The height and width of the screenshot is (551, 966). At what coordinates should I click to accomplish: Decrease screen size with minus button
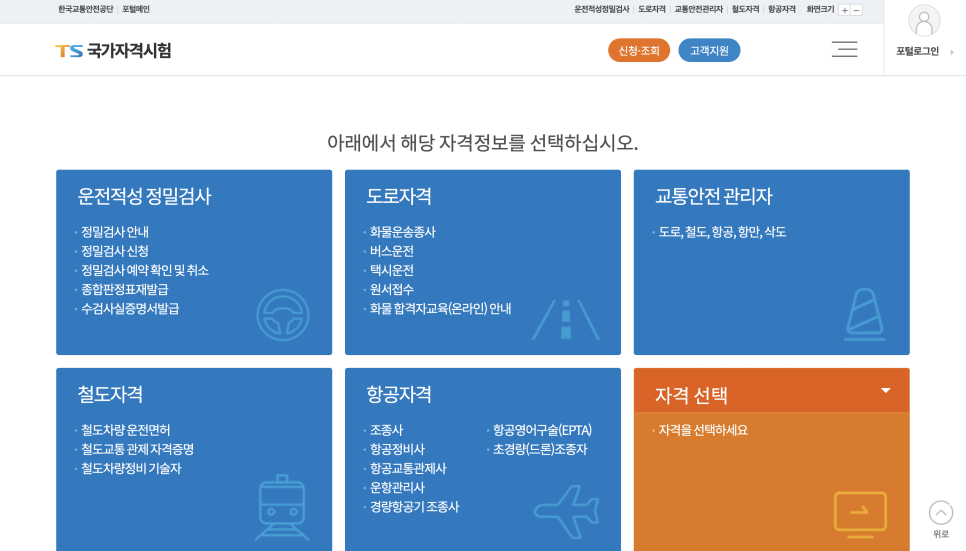pyautogui.click(x=856, y=10)
